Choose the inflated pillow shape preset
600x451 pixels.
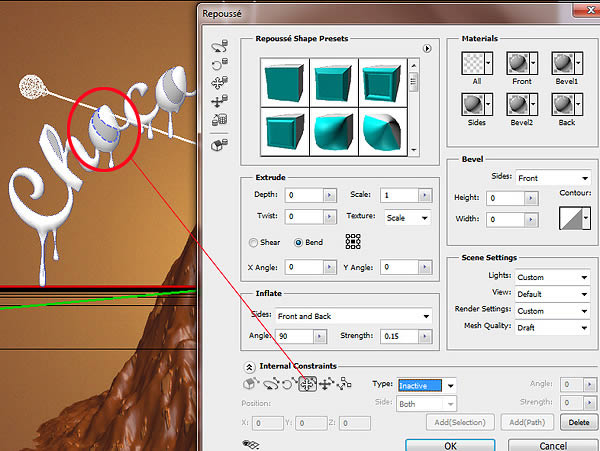coord(334,132)
